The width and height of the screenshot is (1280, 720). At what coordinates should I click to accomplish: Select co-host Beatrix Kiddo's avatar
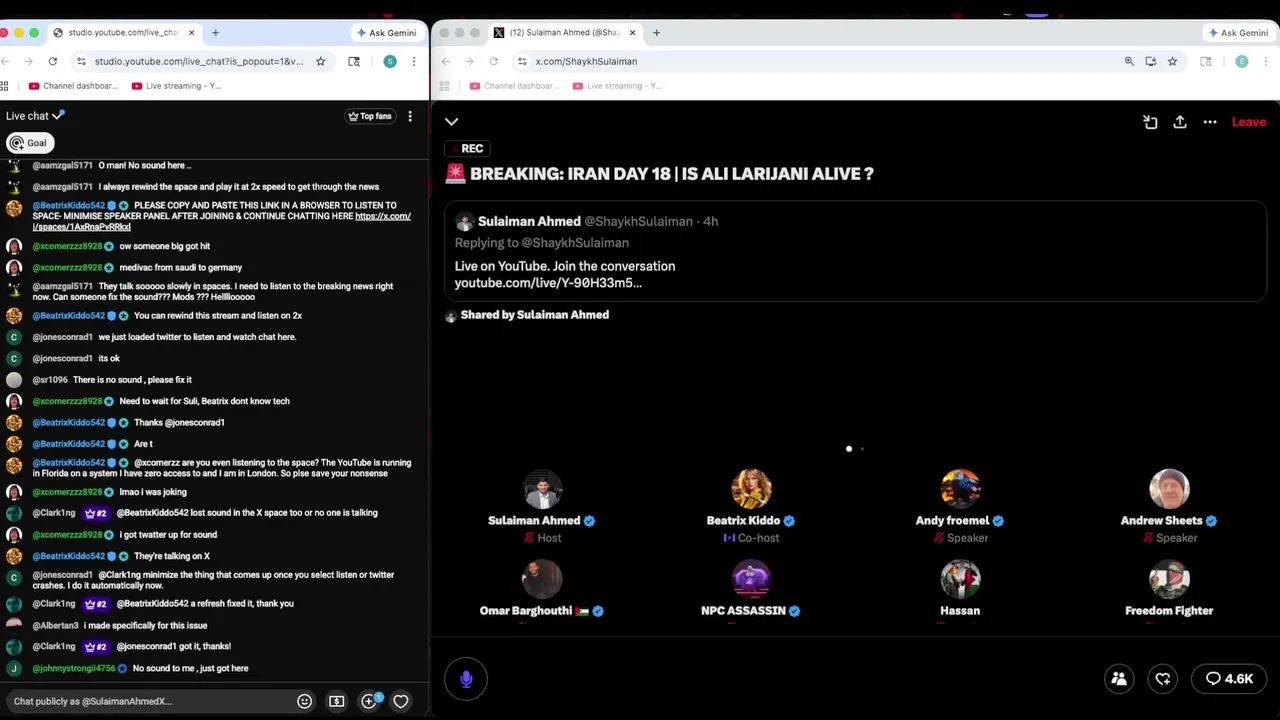pos(751,490)
